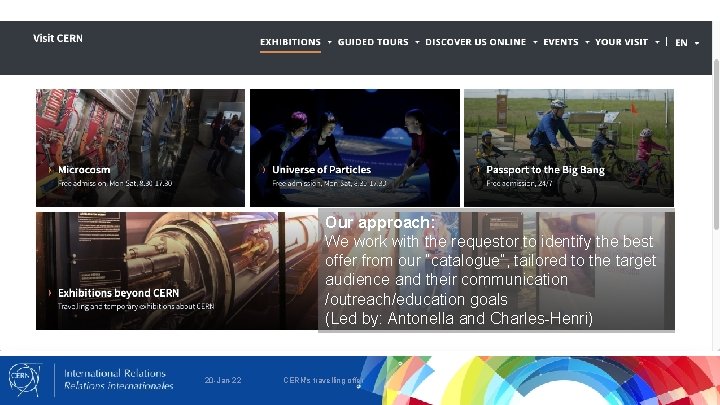Expand the Your Visit dropdown arrow
720x405 pixels.
(657, 42)
